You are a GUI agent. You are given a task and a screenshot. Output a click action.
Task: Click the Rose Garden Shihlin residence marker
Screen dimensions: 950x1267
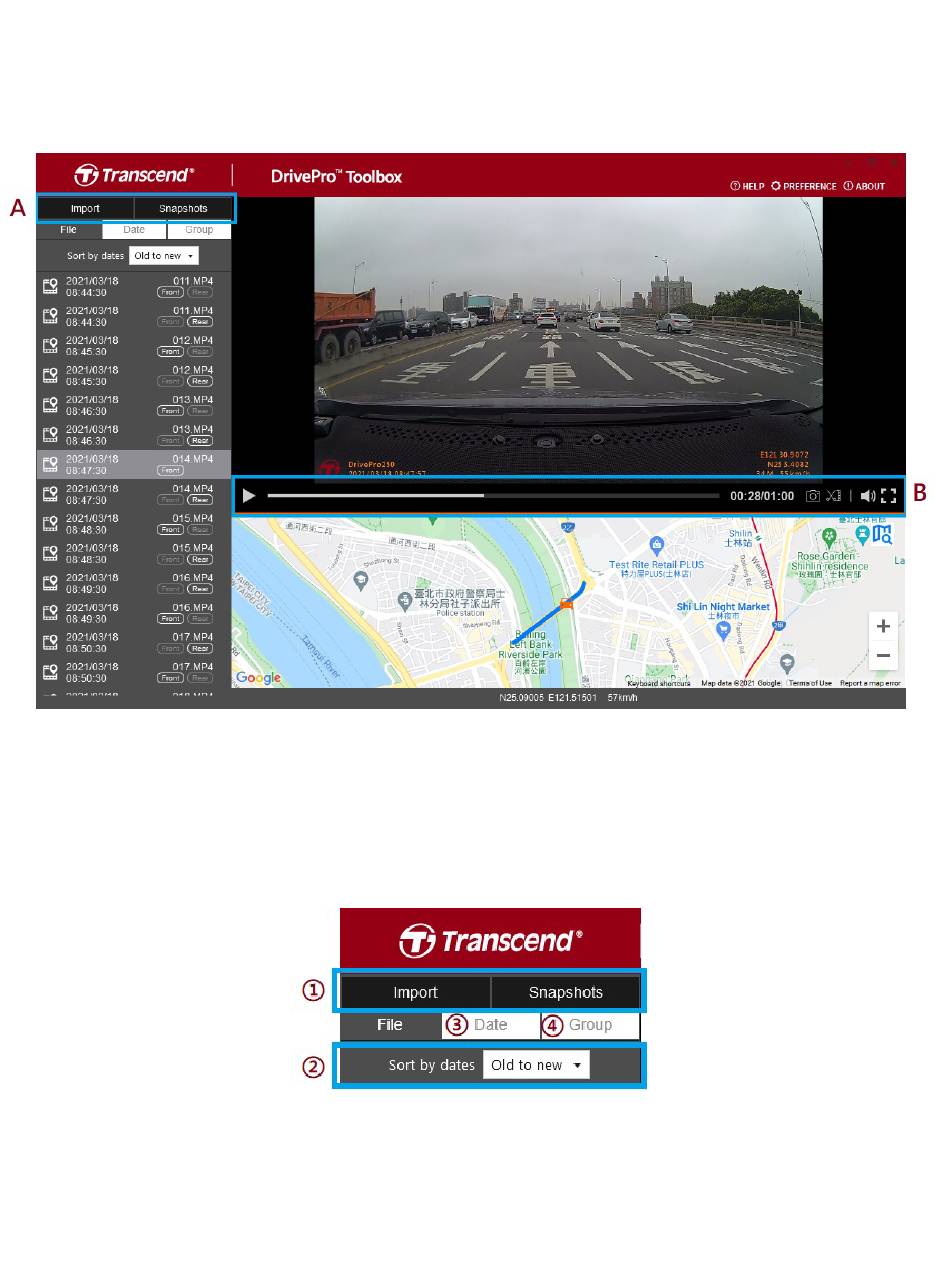click(x=829, y=536)
